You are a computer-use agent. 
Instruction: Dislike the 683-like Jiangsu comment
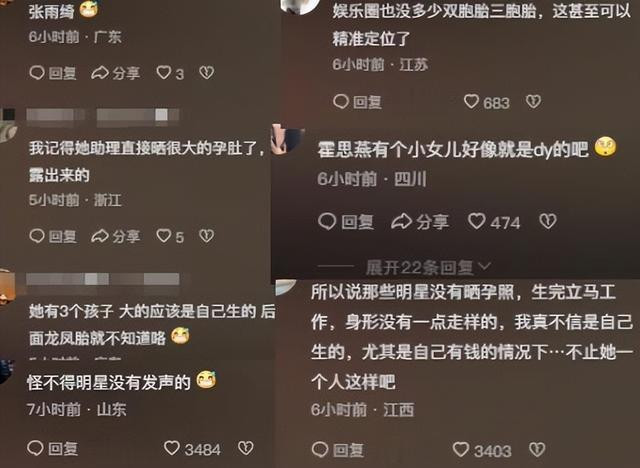[x=533, y=101]
